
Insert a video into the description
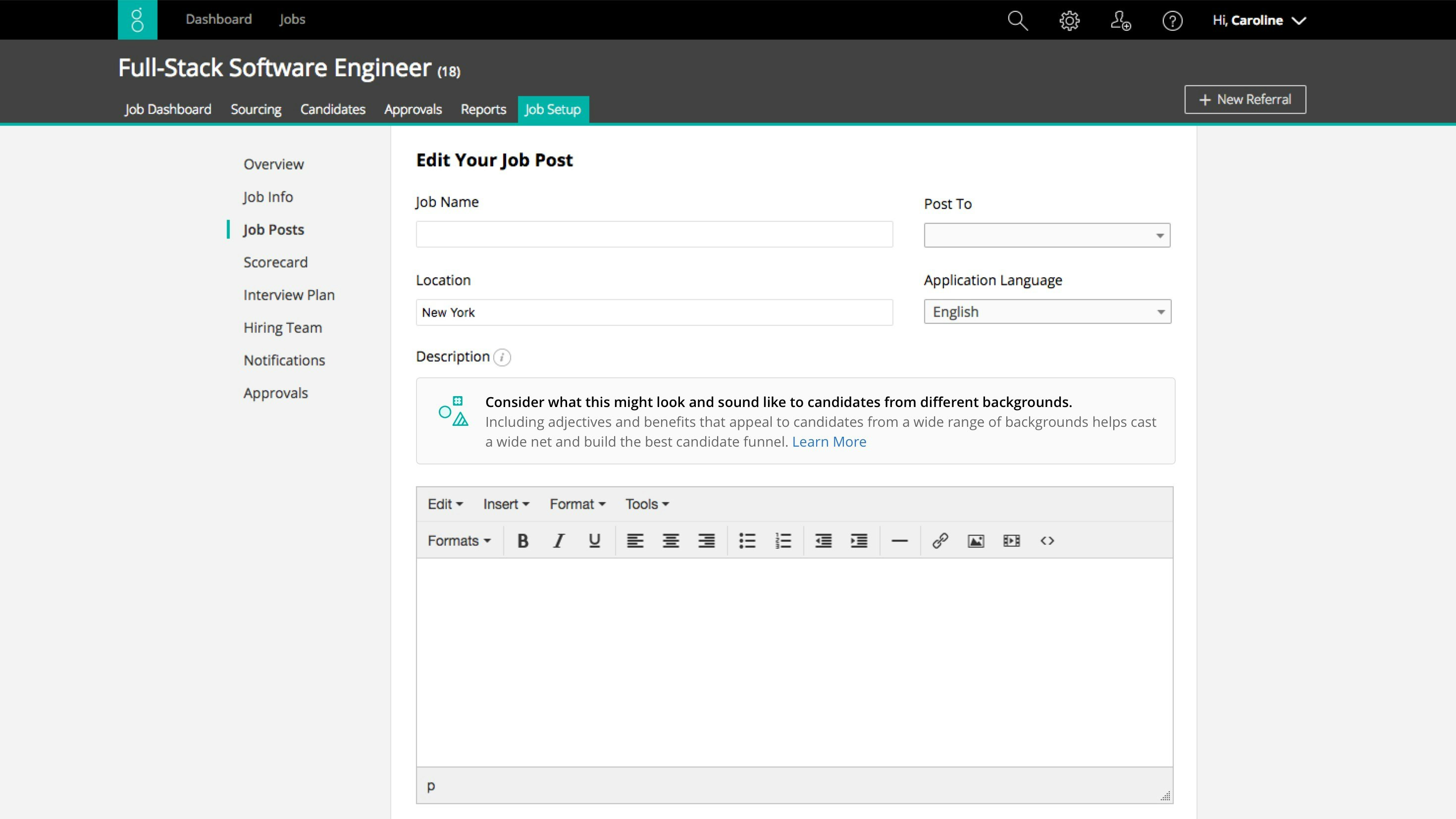pyautogui.click(x=1012, y=540)
